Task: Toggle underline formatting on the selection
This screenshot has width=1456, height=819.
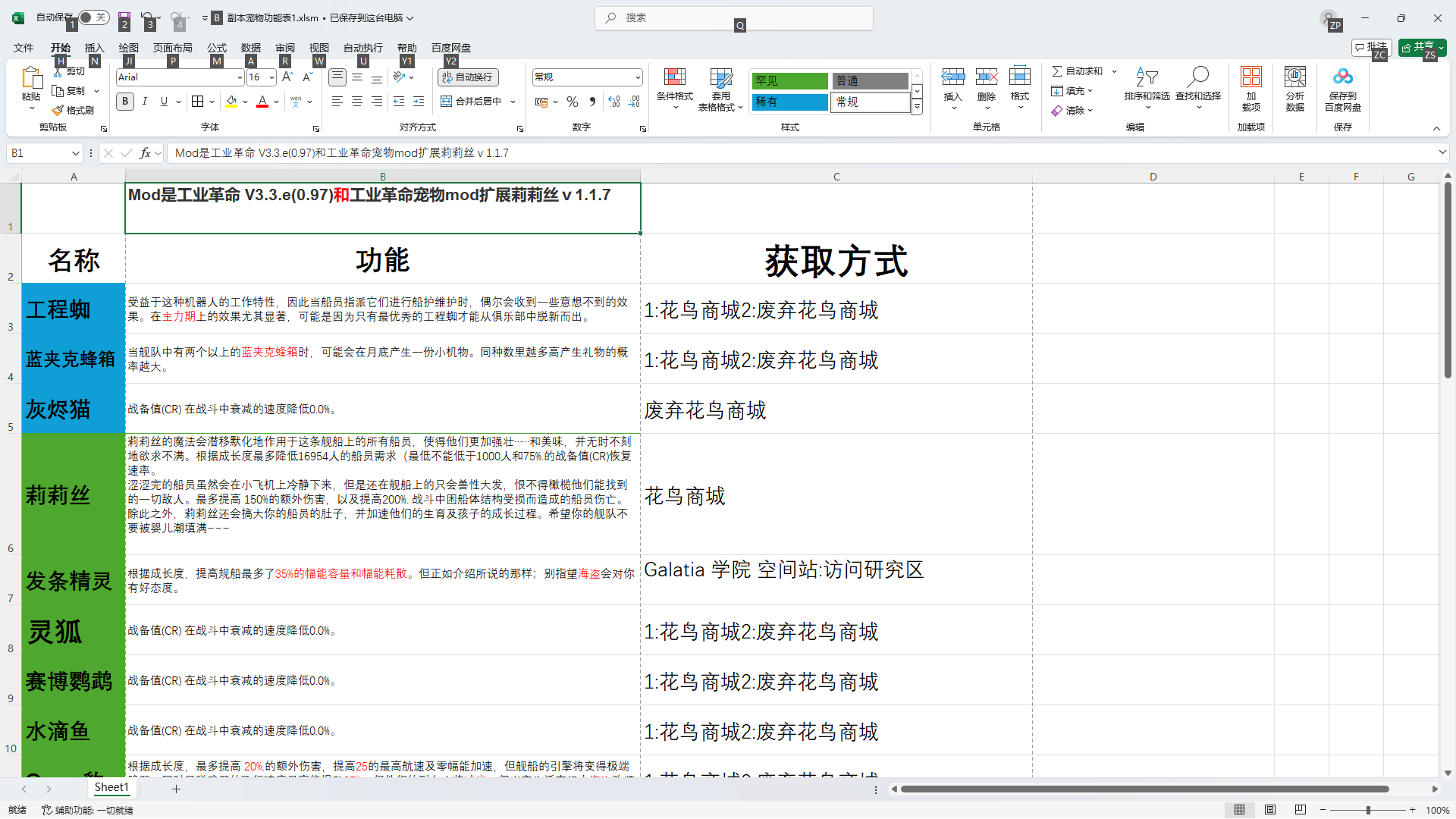Action: pyautogui.click(x=164, y=101)
